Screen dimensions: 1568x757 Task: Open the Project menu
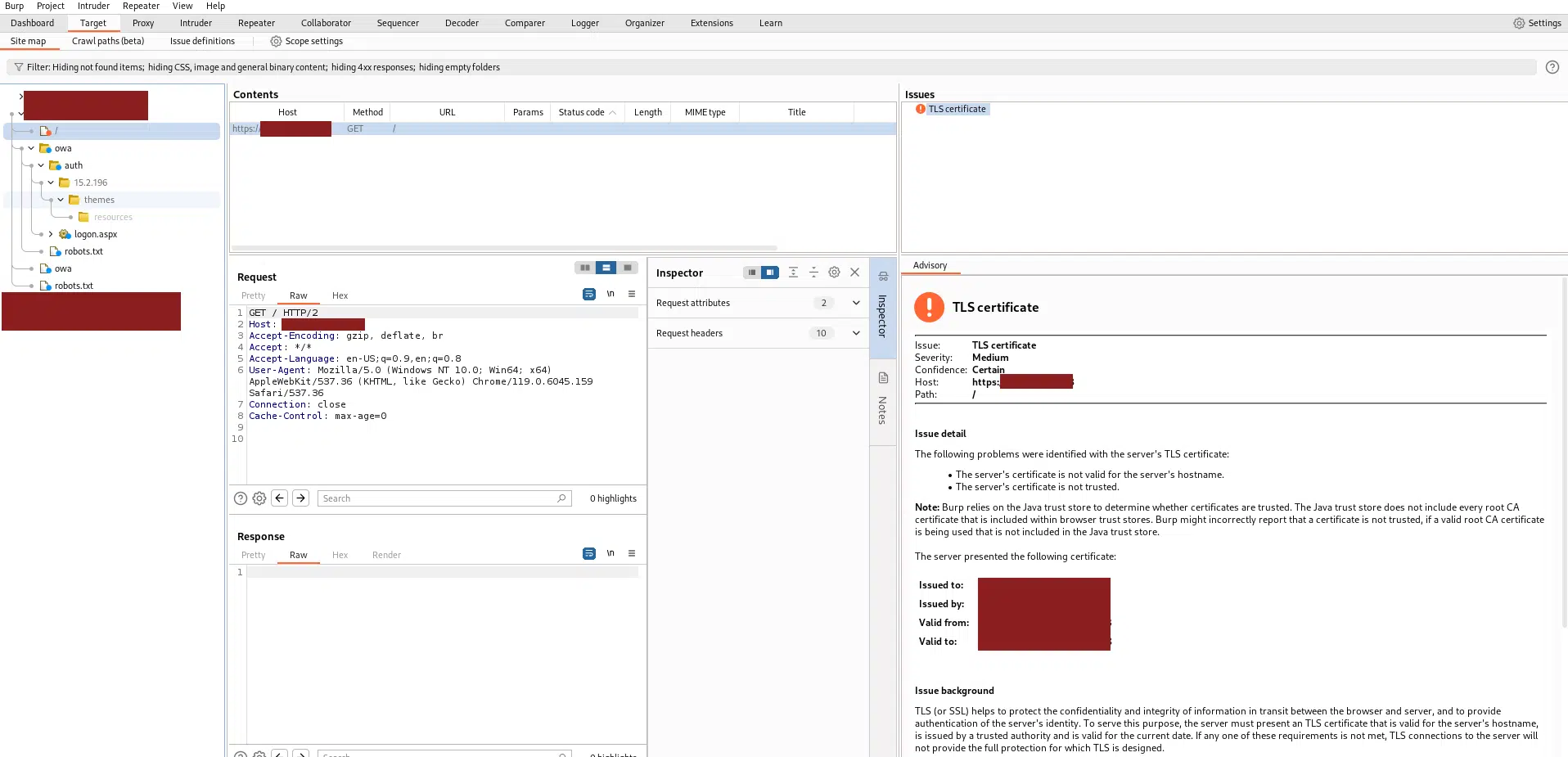pos(51,6)
